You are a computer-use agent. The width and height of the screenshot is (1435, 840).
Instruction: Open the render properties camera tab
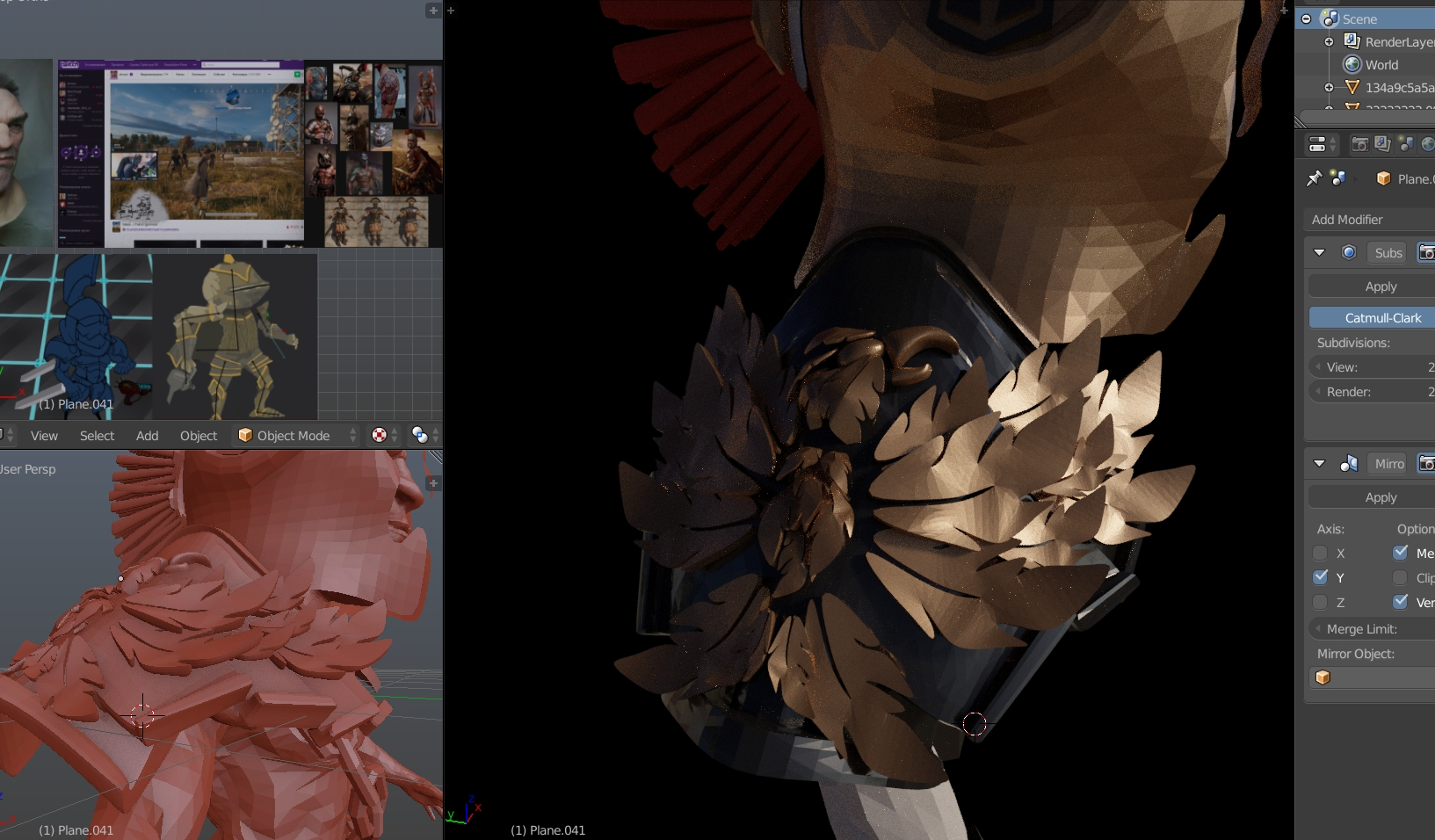click(1359, 144)
